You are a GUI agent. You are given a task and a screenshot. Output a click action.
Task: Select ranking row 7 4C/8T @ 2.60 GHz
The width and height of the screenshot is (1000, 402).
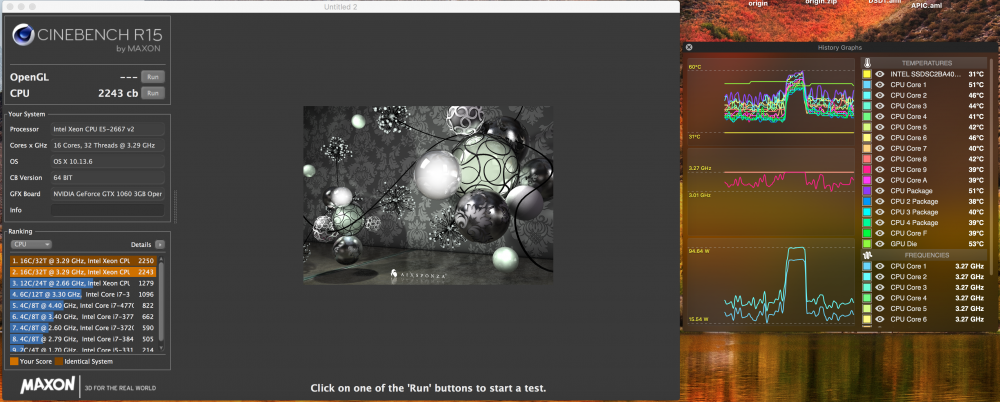point(83,327)
